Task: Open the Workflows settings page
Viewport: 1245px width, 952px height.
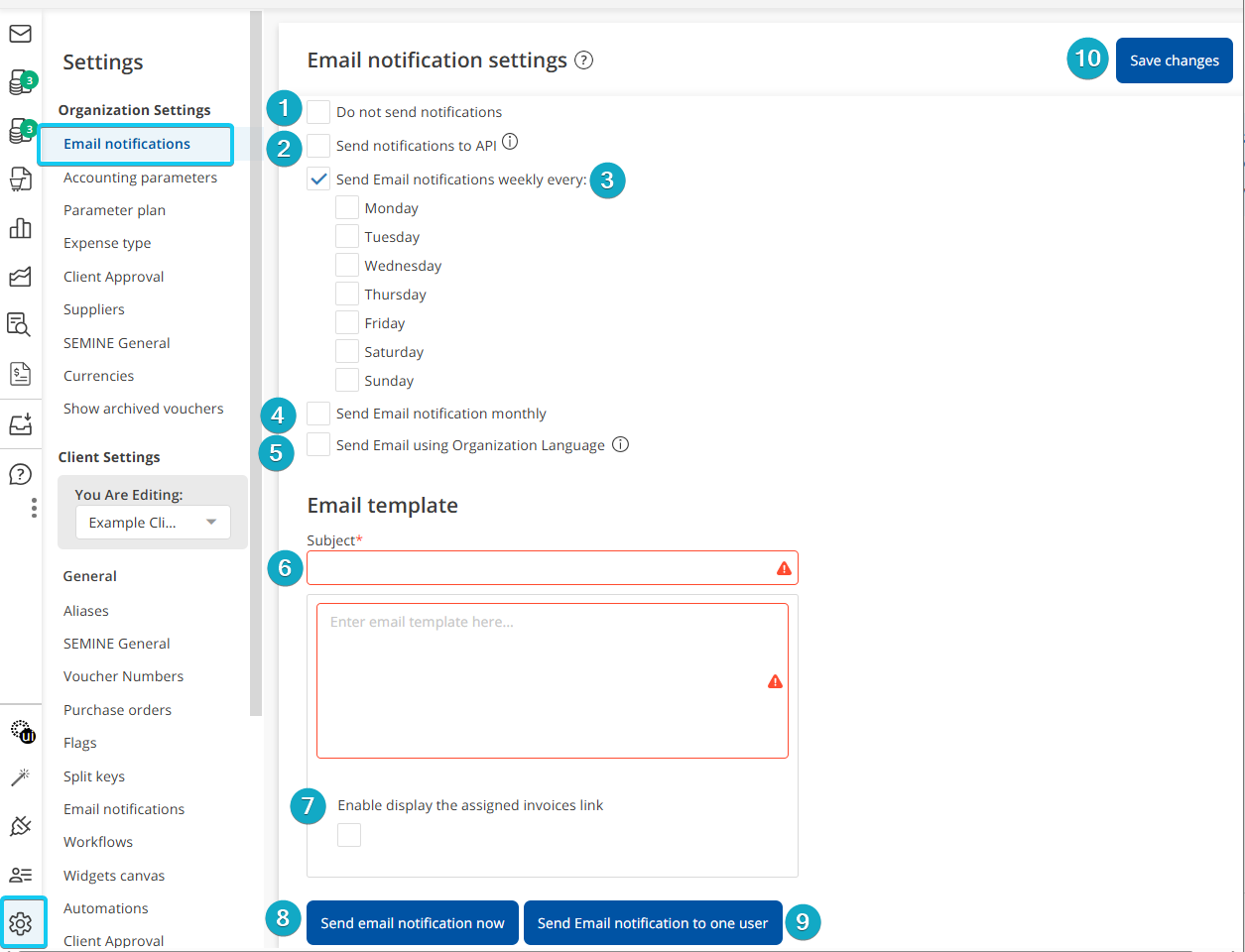Action: (x=98, y=842)
